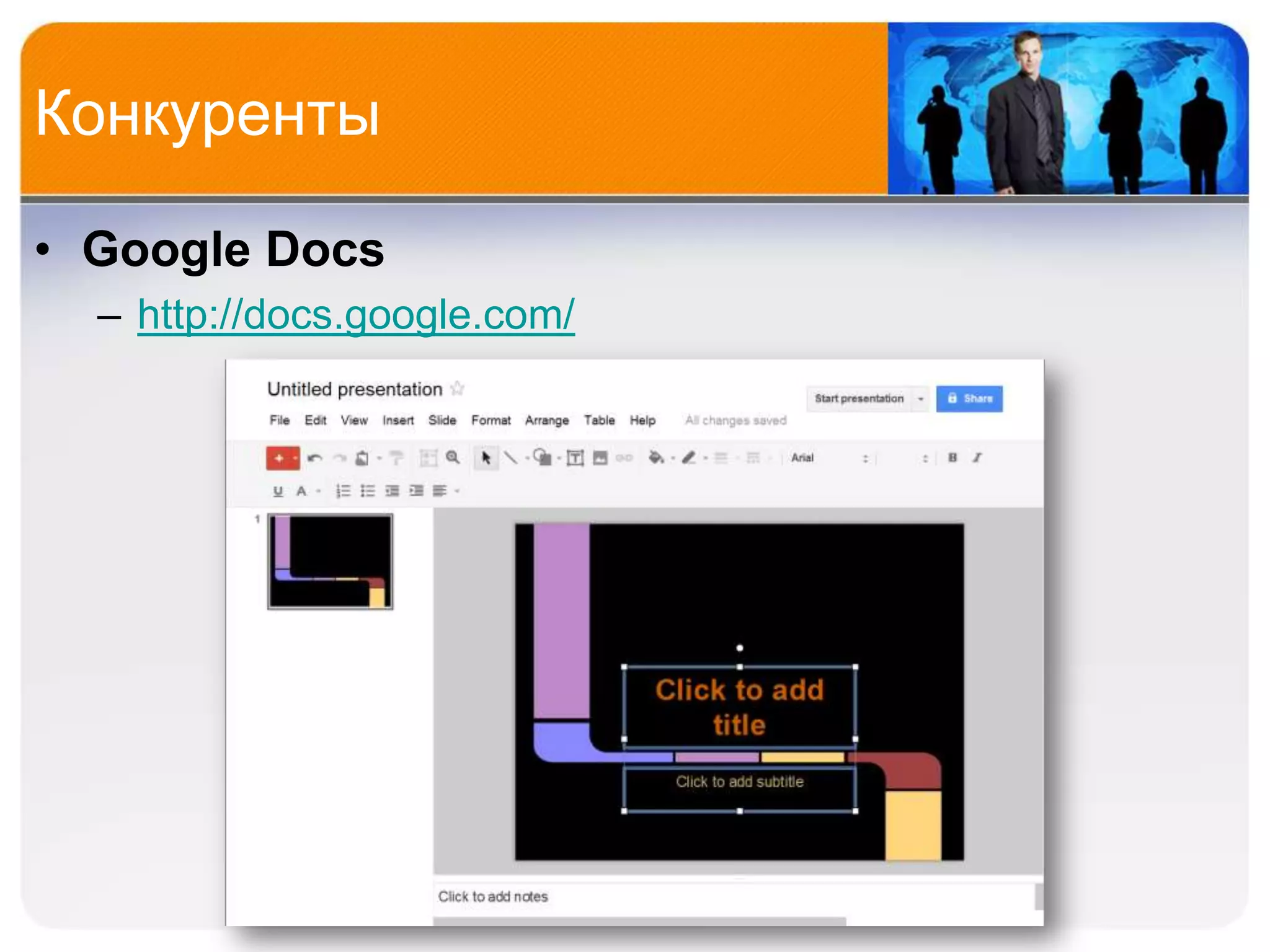
Task: Expand the new slide layout arrow
Action: pos(295,458)
